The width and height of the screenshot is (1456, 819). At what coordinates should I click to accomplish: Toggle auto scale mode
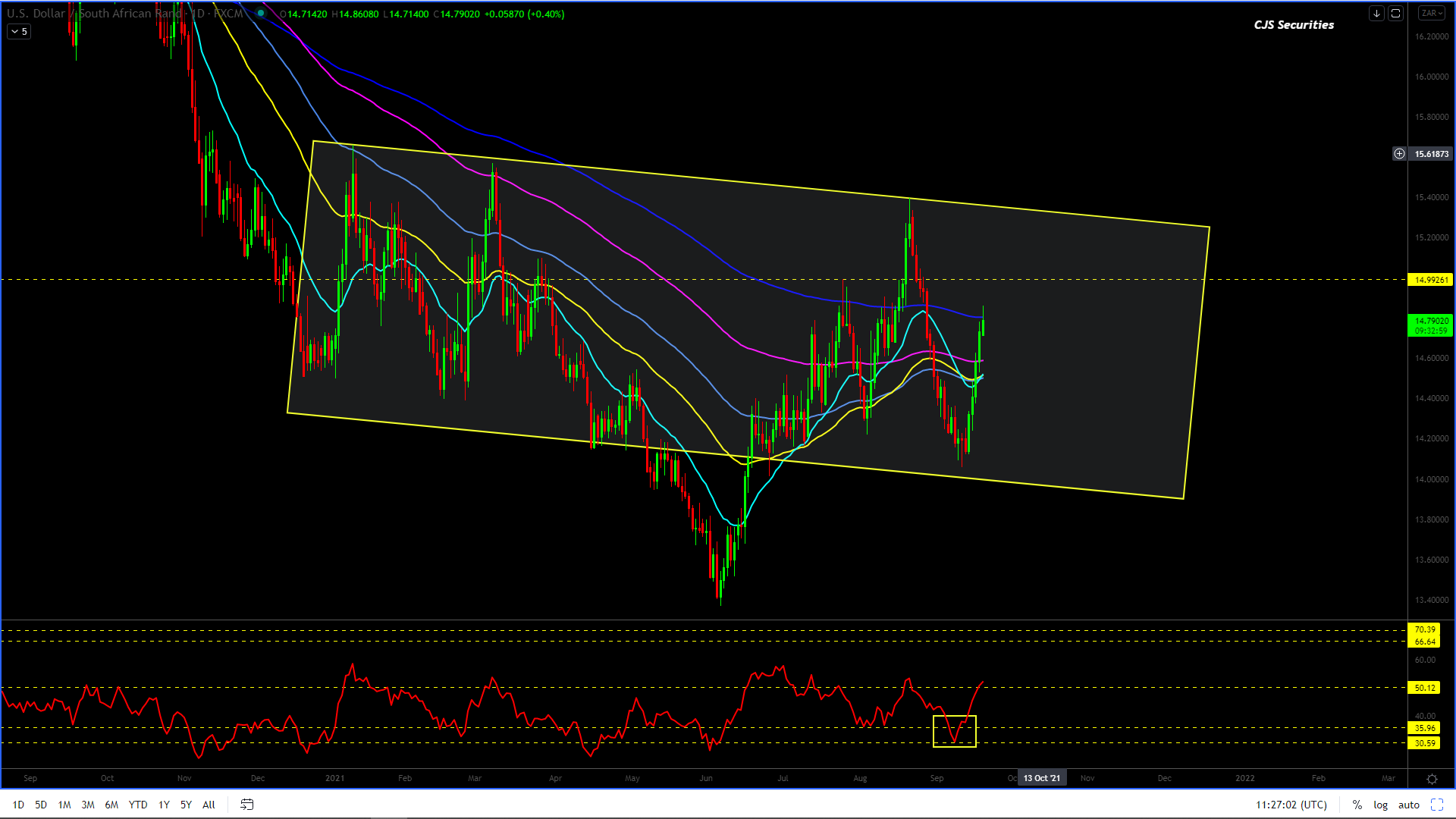(x=1409, y=805)
